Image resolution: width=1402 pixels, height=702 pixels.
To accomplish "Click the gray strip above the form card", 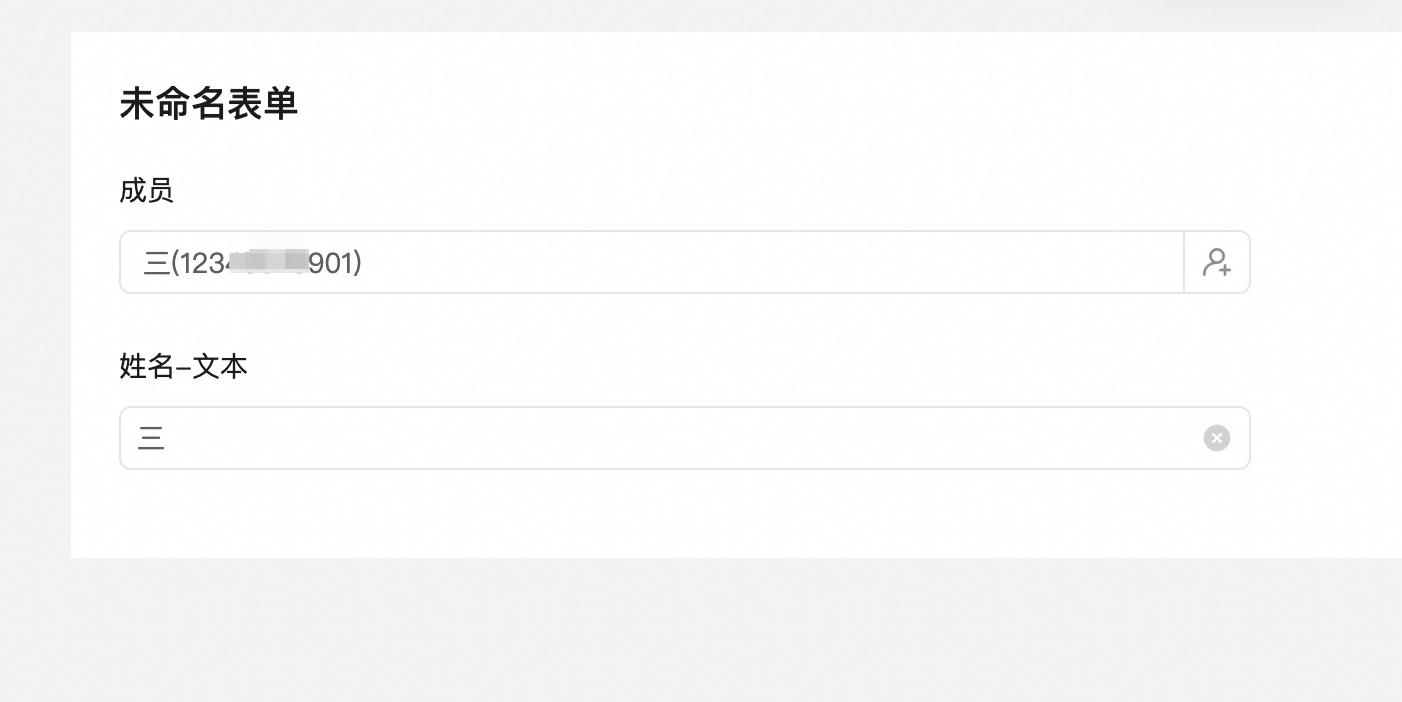I will click(700, 15).
